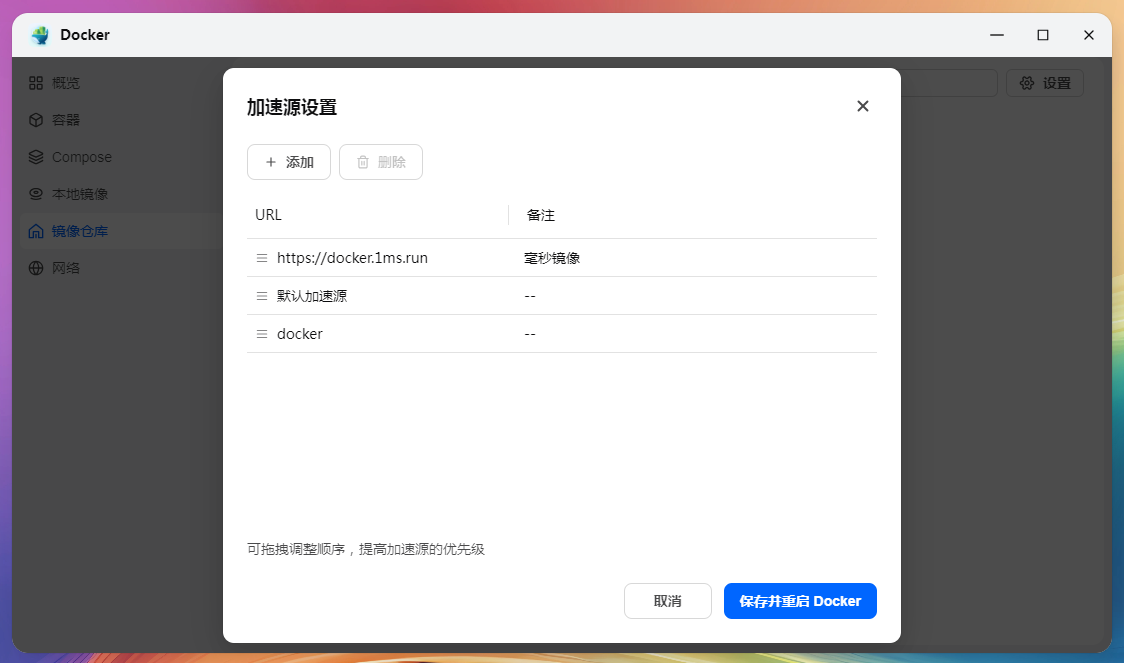Click 取消 to cancel changes
The image size is (1124, 663).
point(667,601)
